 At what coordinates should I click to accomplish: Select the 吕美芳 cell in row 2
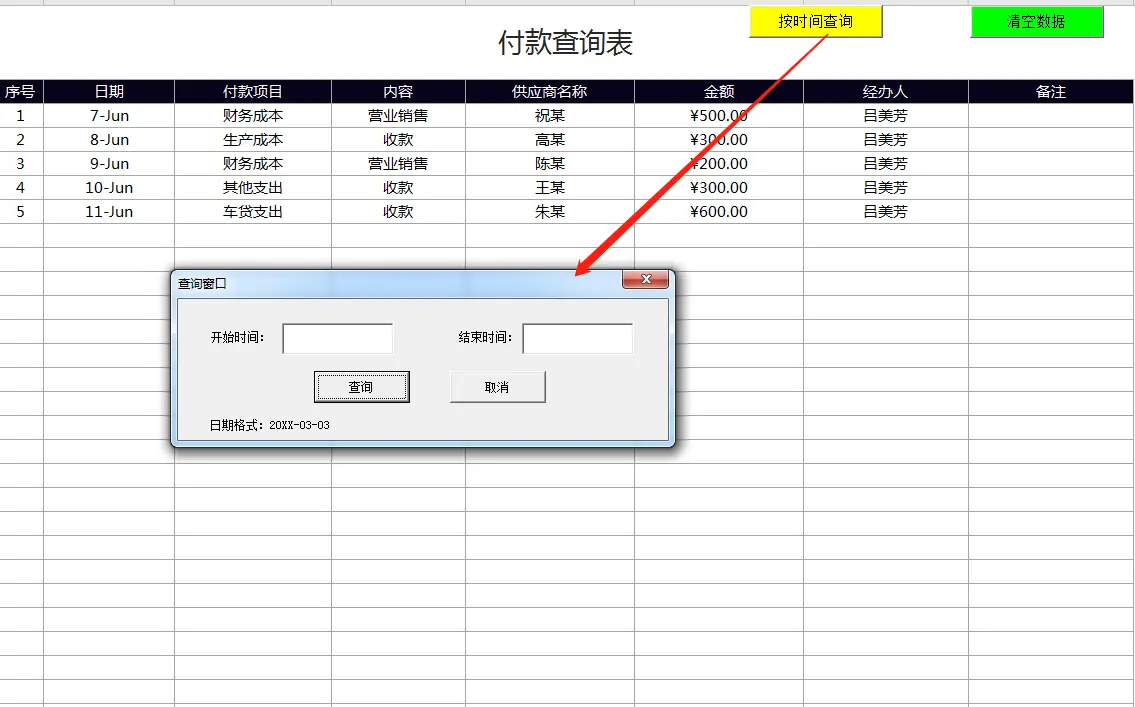point(885,139)
